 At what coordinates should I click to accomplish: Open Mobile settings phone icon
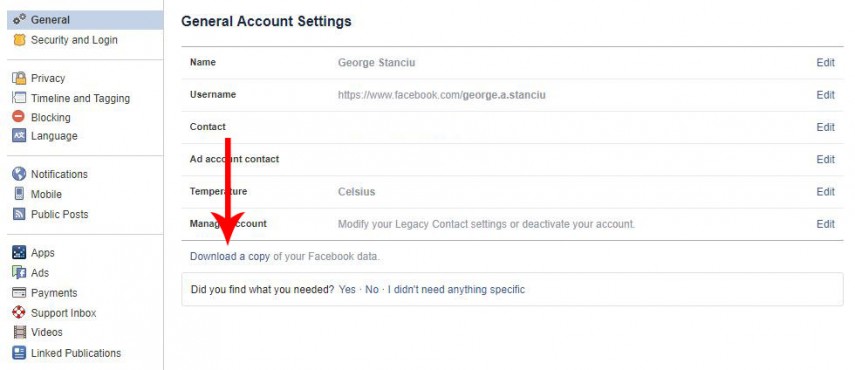click(19, 194)
